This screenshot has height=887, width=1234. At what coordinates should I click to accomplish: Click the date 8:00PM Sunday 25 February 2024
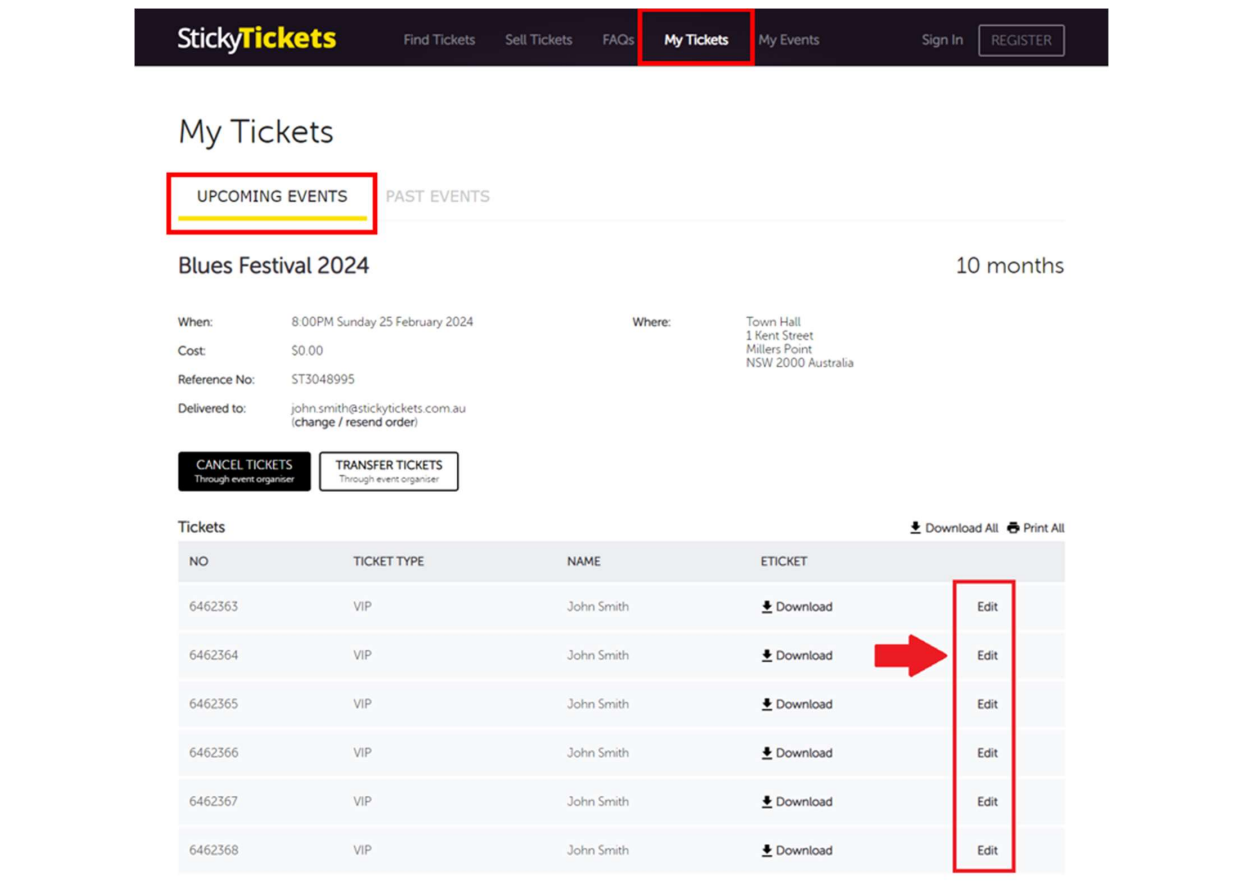382,322
